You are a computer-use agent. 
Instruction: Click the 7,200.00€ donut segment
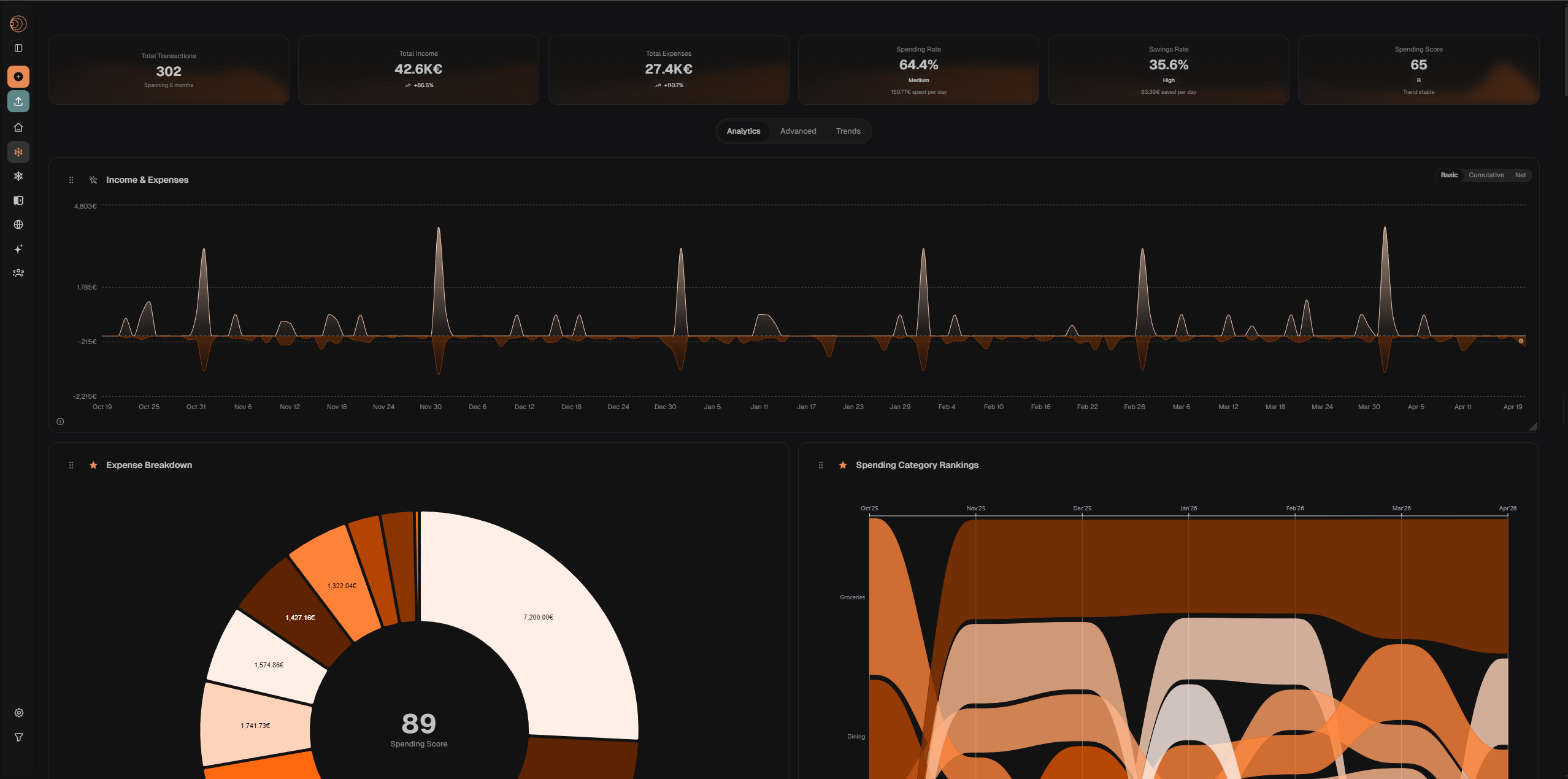[x=538, y=617]
